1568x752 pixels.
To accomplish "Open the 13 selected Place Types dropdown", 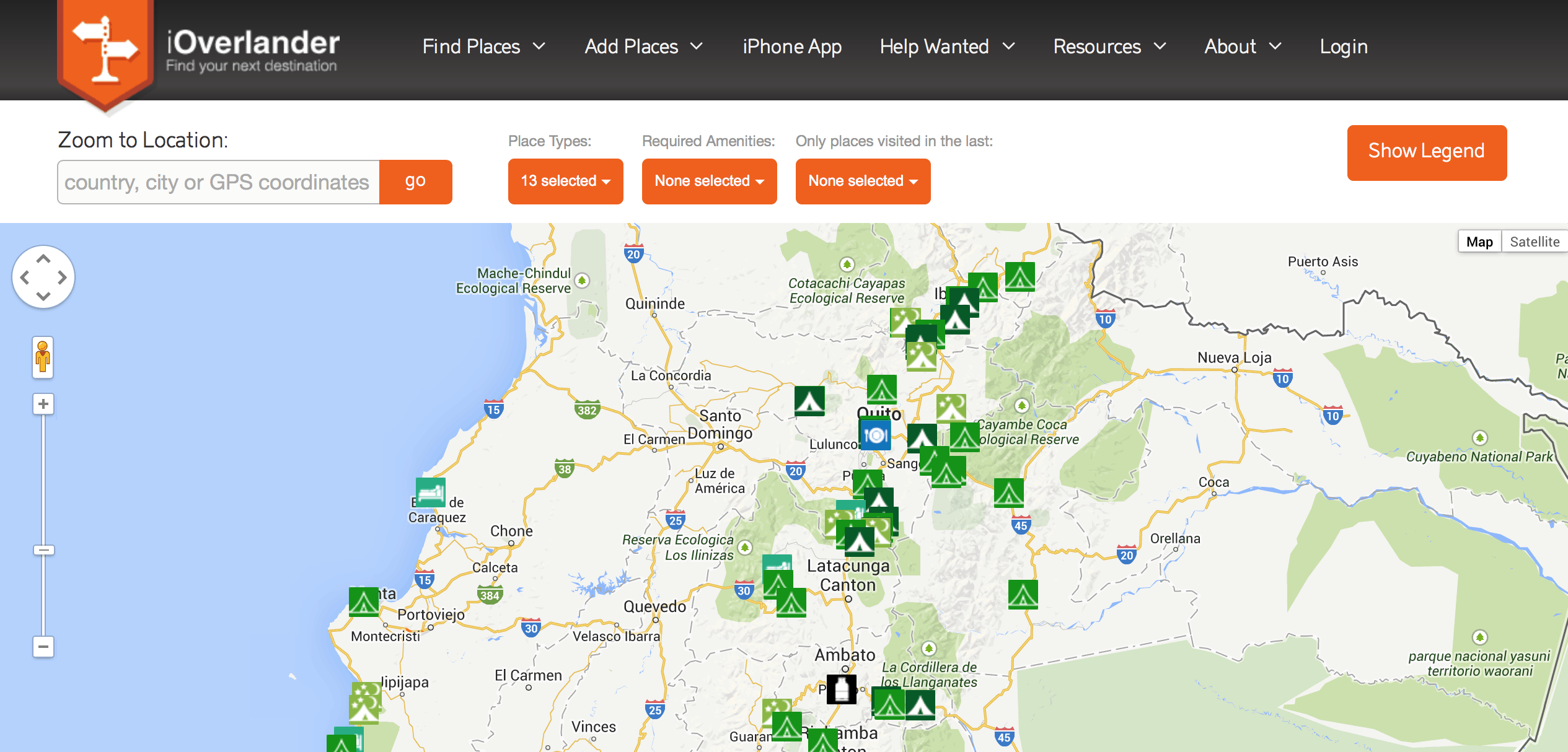I will tap(565, 181).
